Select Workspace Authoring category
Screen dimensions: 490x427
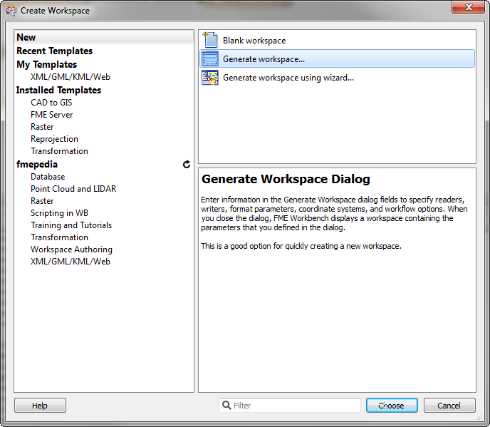[x=71, y=250]
